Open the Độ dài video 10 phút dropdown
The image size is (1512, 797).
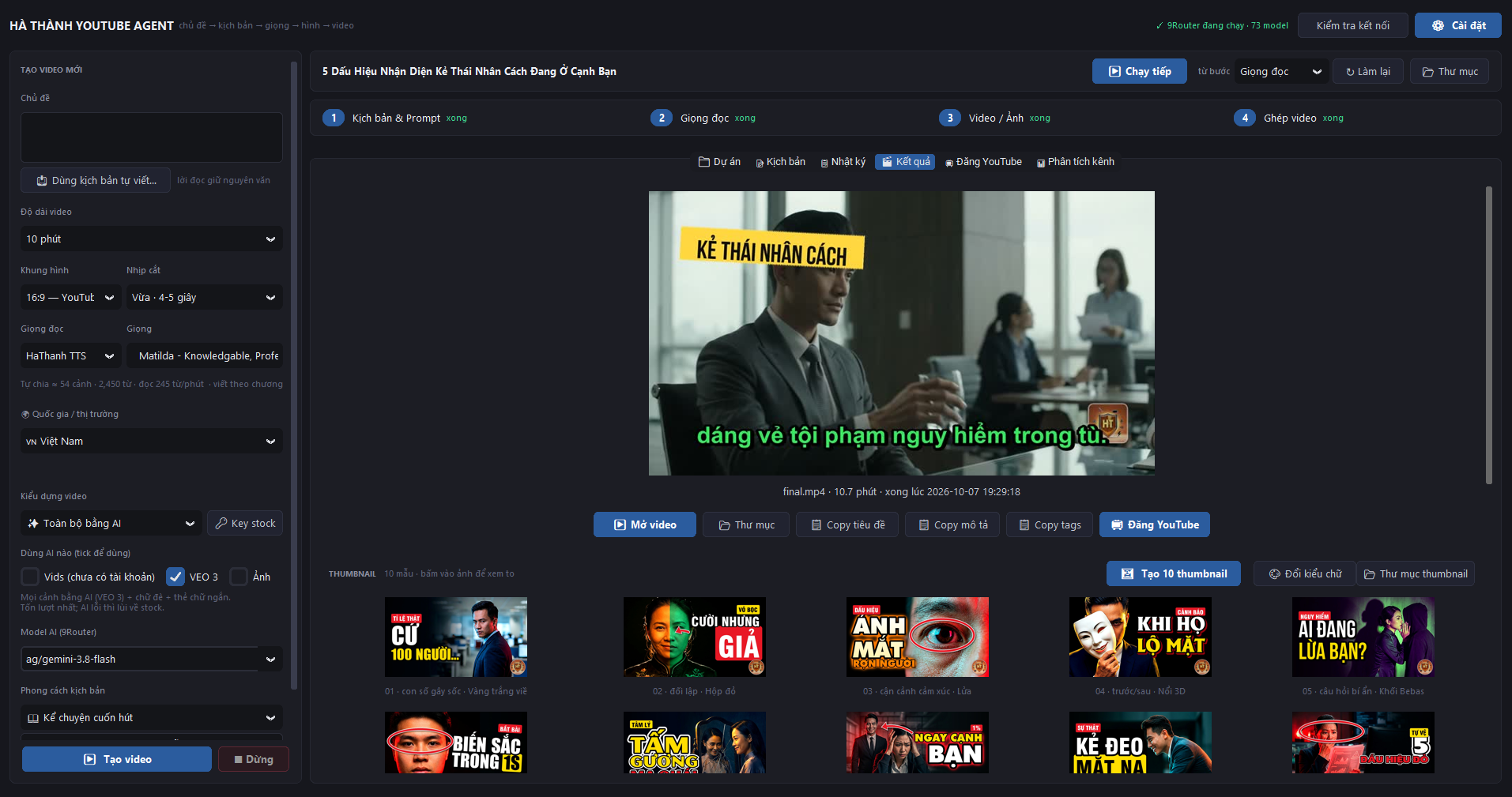click(x=152, y=239)
